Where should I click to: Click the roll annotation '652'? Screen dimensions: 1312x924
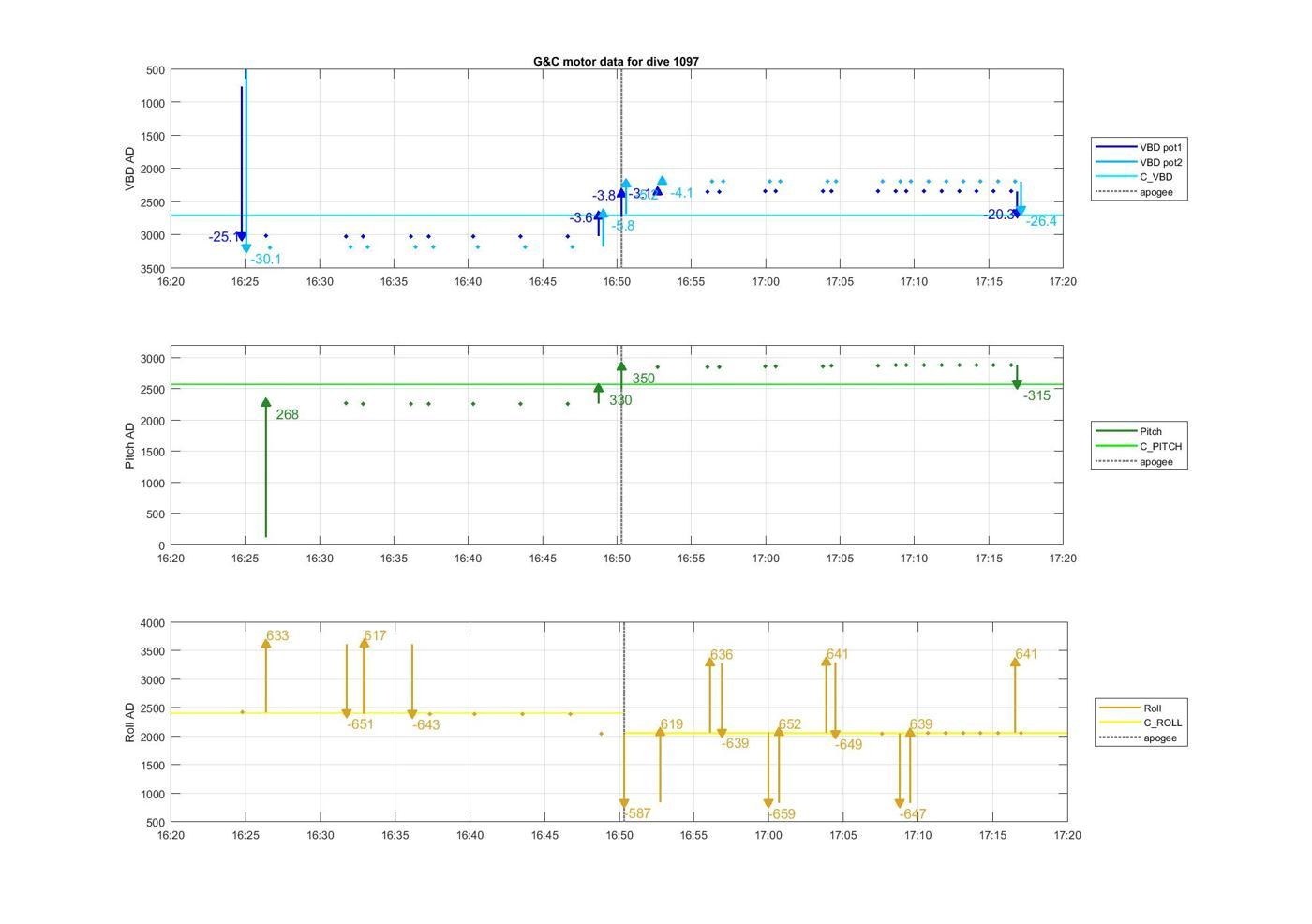click(x=790, y=724)
